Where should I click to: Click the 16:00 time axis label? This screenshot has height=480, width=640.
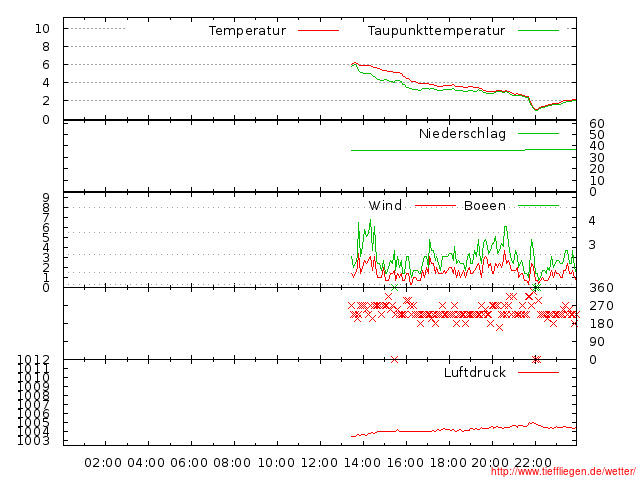(x=405, y=463)
